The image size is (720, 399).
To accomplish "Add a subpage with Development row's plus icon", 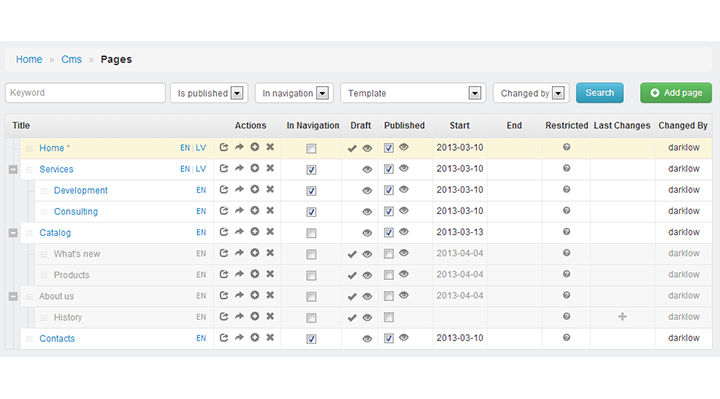I will [255, 190].
